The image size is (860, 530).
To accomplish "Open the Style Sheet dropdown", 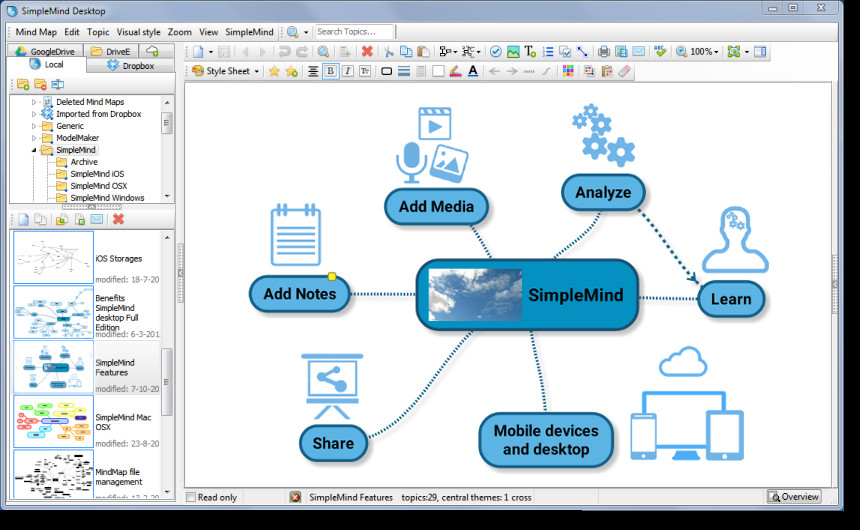I will tap(225, 71).
